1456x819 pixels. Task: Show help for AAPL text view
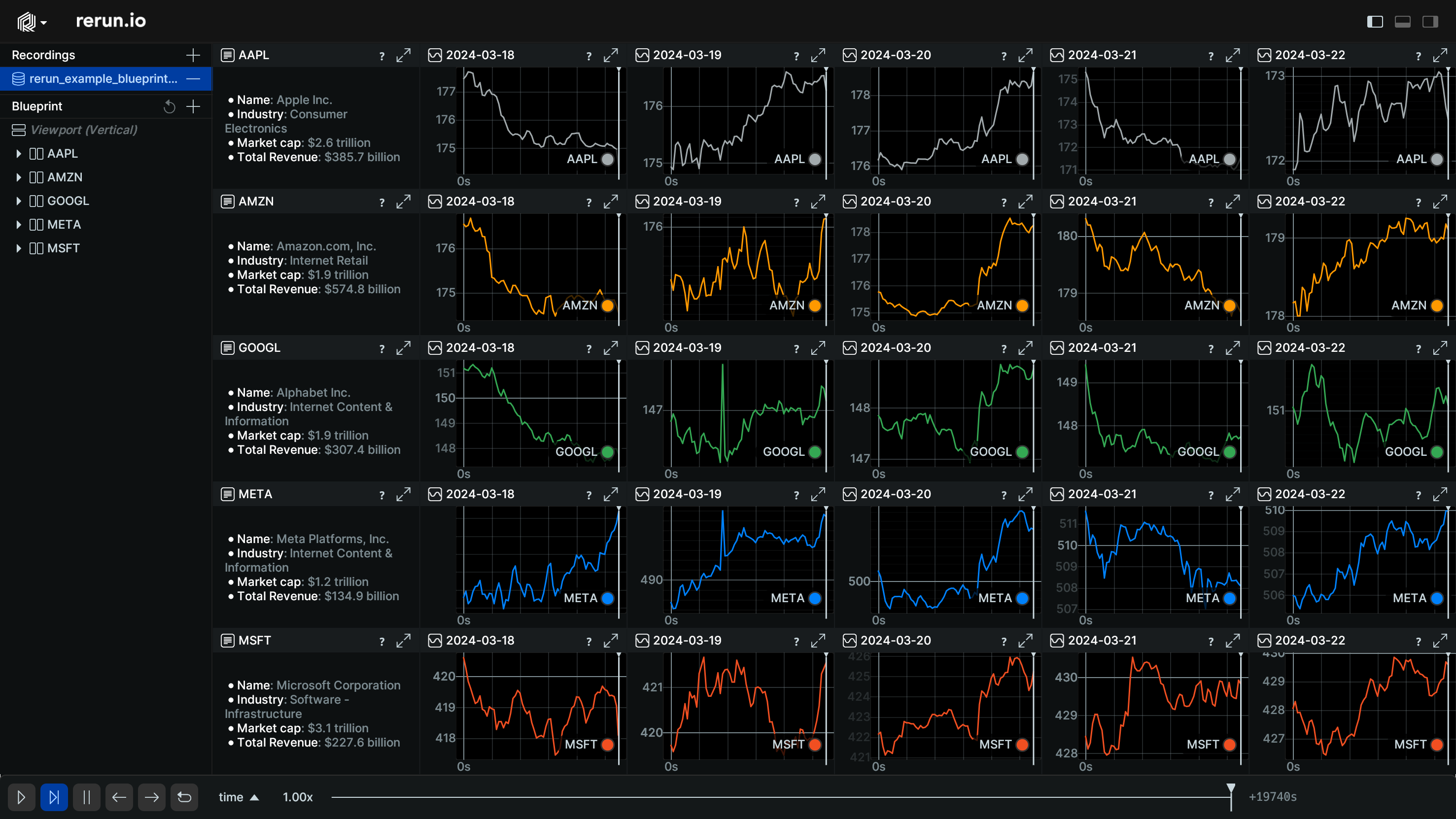pyautogui.click(x=382, y=56)
